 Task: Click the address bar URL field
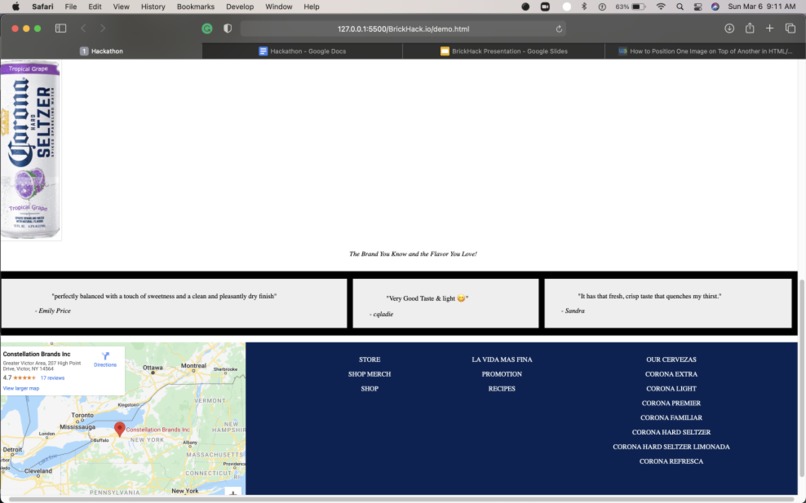(x=403, y=29)
